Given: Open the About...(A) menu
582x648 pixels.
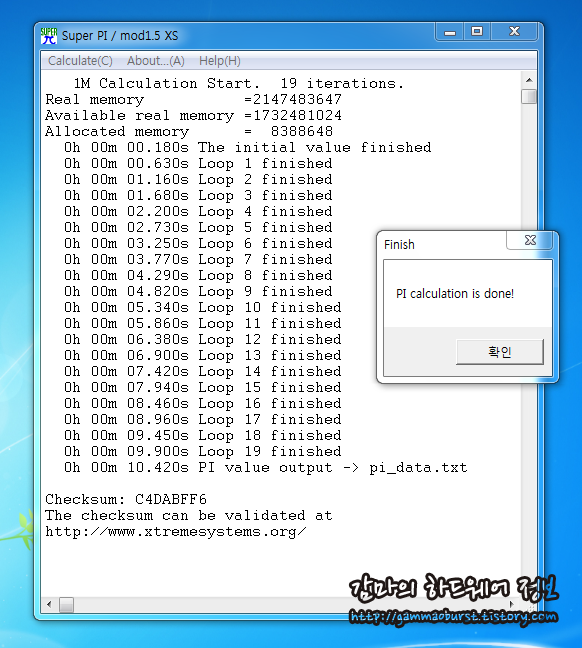Looking at the screenshot, I should pyautogui.click(x=156, y=61).
